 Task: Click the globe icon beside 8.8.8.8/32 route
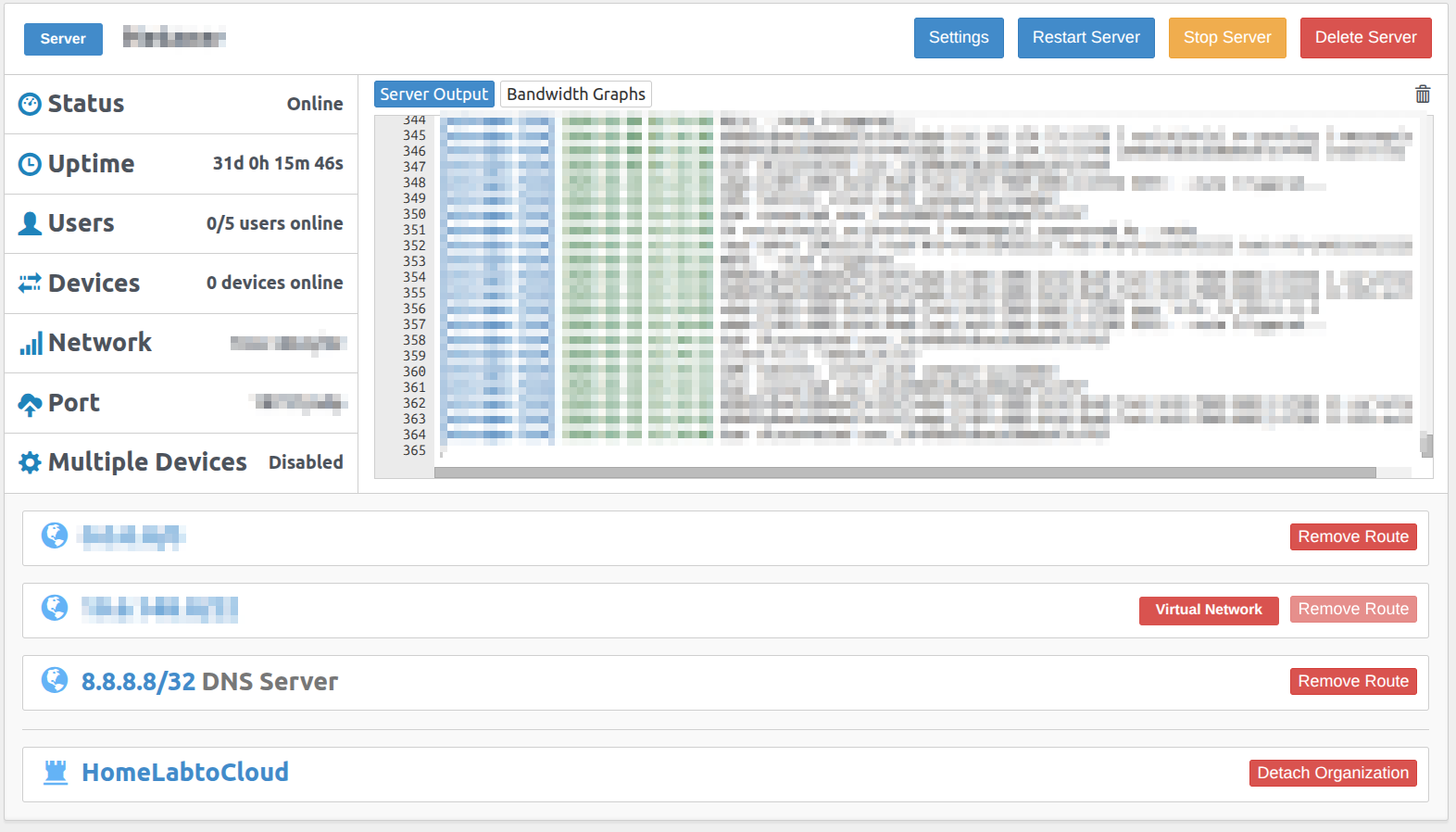[55, 681]
